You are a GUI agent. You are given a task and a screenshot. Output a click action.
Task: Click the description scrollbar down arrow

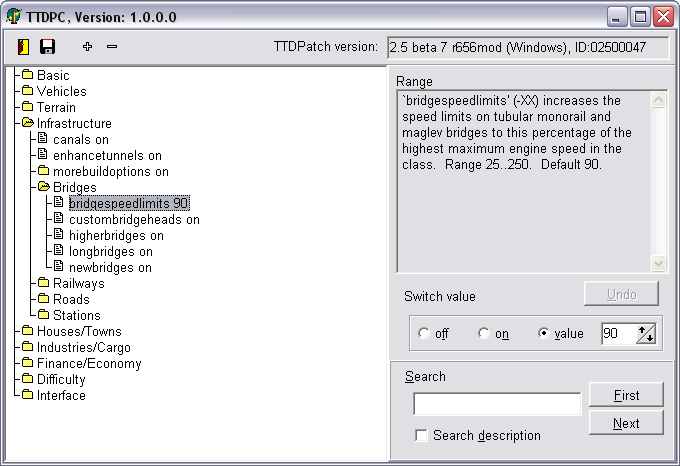coord(658,263)
